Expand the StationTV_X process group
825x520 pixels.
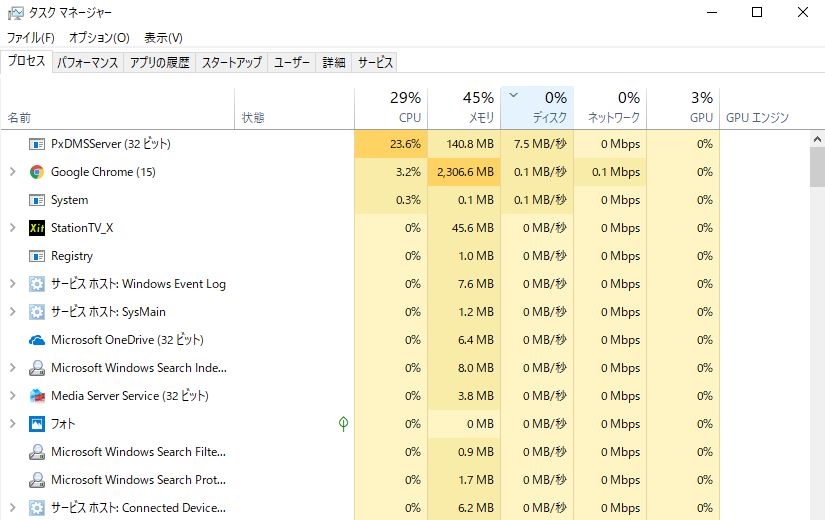(12, 228)
